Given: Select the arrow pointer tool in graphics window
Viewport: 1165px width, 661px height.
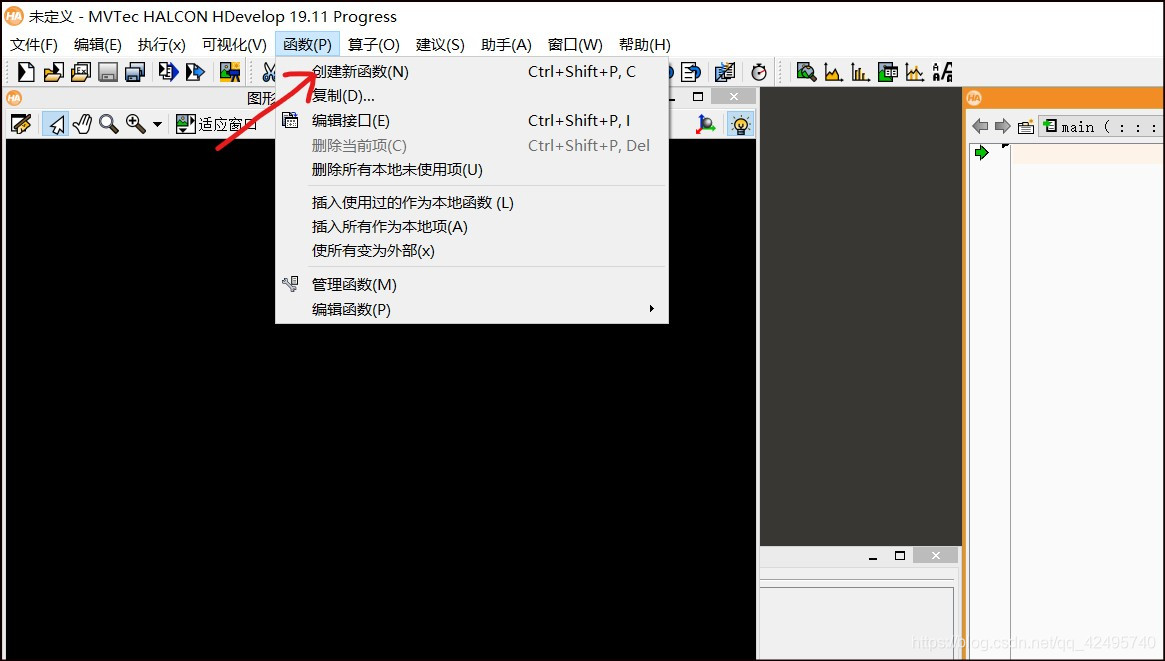Looking at the screenshot, I should [x=56, y=124].
